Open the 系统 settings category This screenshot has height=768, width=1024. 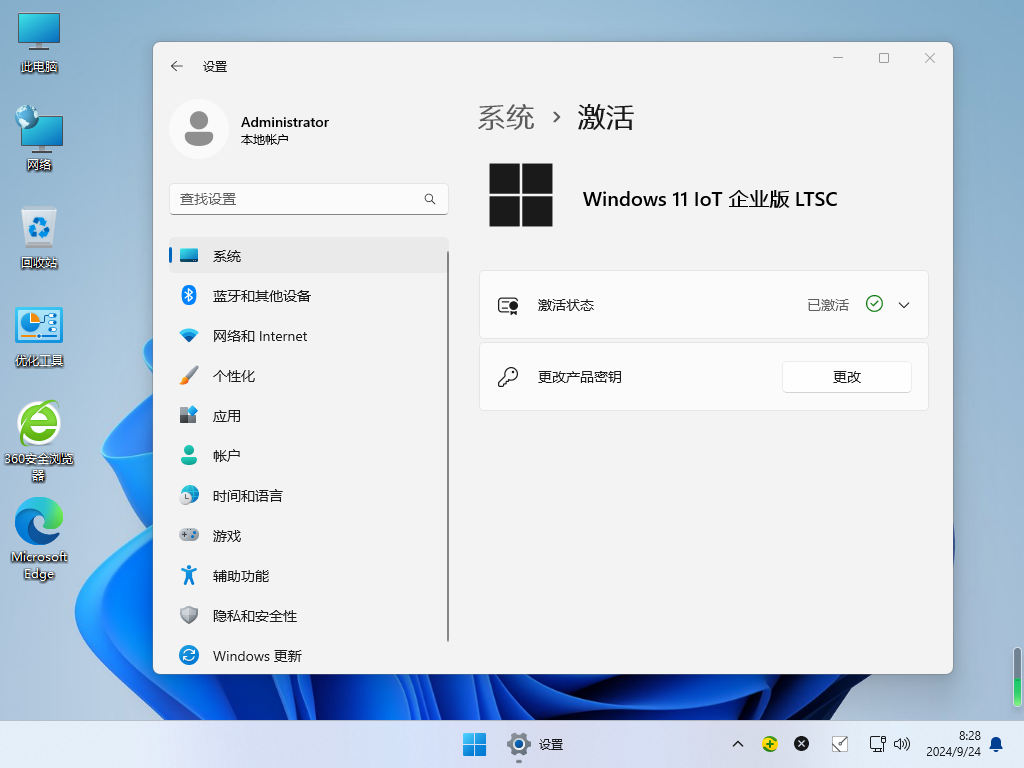pyautogui.click(x=308, y=255)
